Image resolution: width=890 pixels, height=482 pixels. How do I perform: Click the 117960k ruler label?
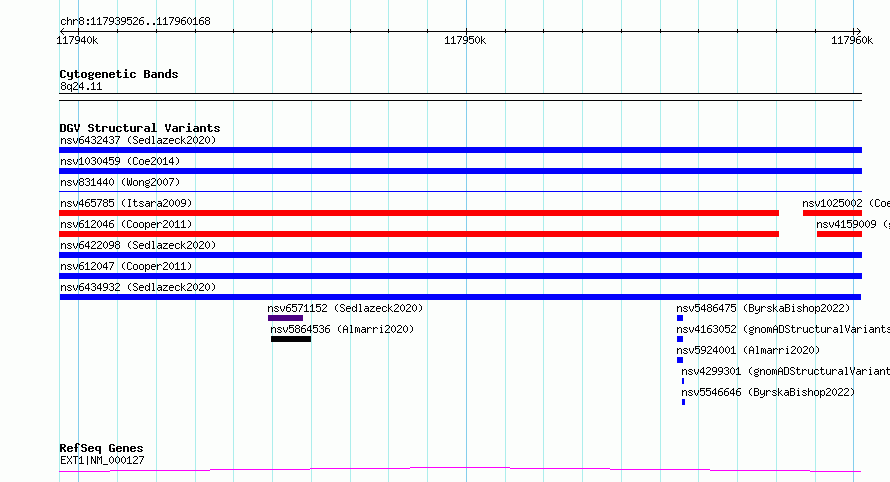(852, 40)
